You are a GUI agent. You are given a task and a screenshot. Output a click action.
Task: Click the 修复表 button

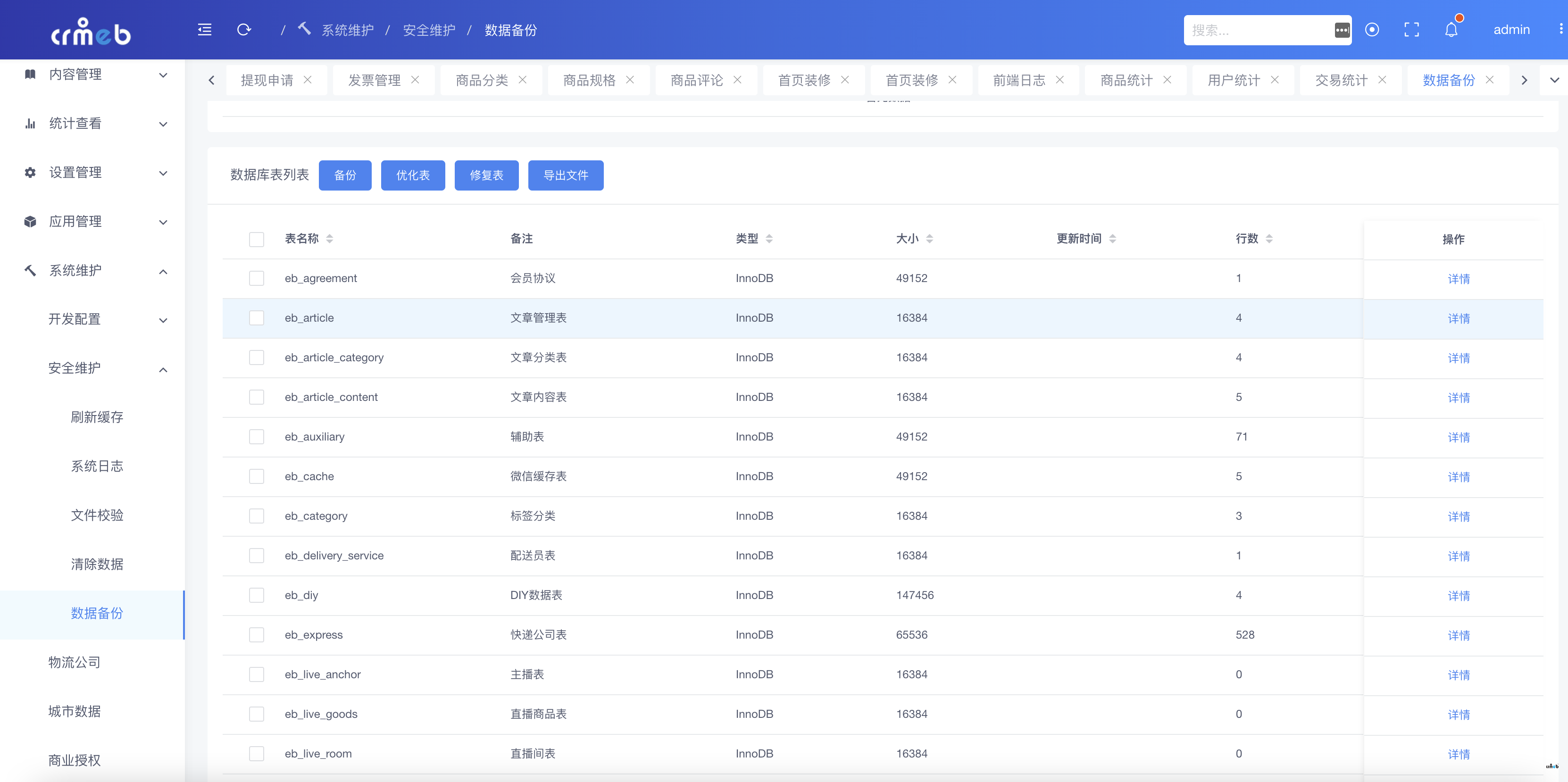(x=486, y=175)
